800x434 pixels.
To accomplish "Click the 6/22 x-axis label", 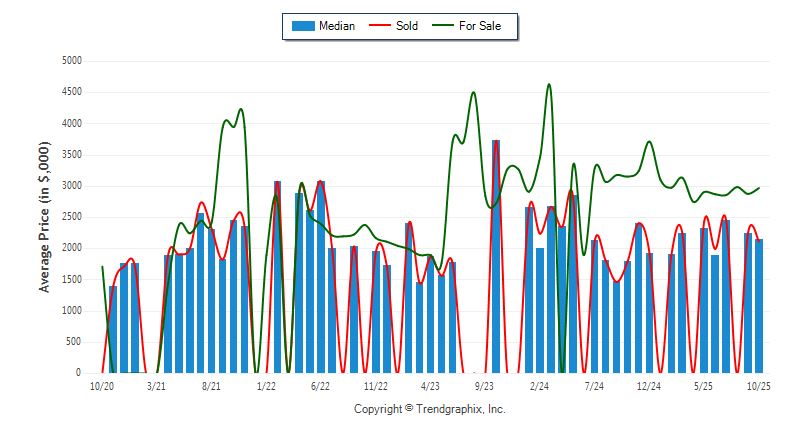I will click(321, 386).
